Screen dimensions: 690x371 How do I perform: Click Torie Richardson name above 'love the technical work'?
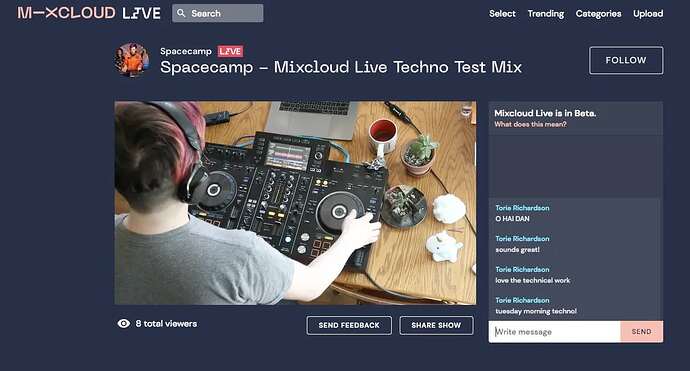522,269
